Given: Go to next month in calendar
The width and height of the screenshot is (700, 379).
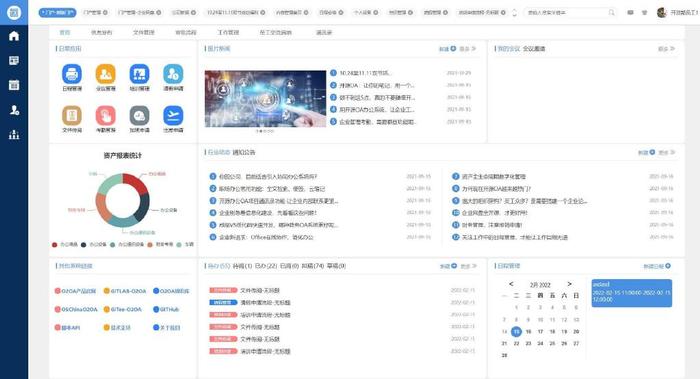Looking at the screenshot, I should click(x=569, y=284).
